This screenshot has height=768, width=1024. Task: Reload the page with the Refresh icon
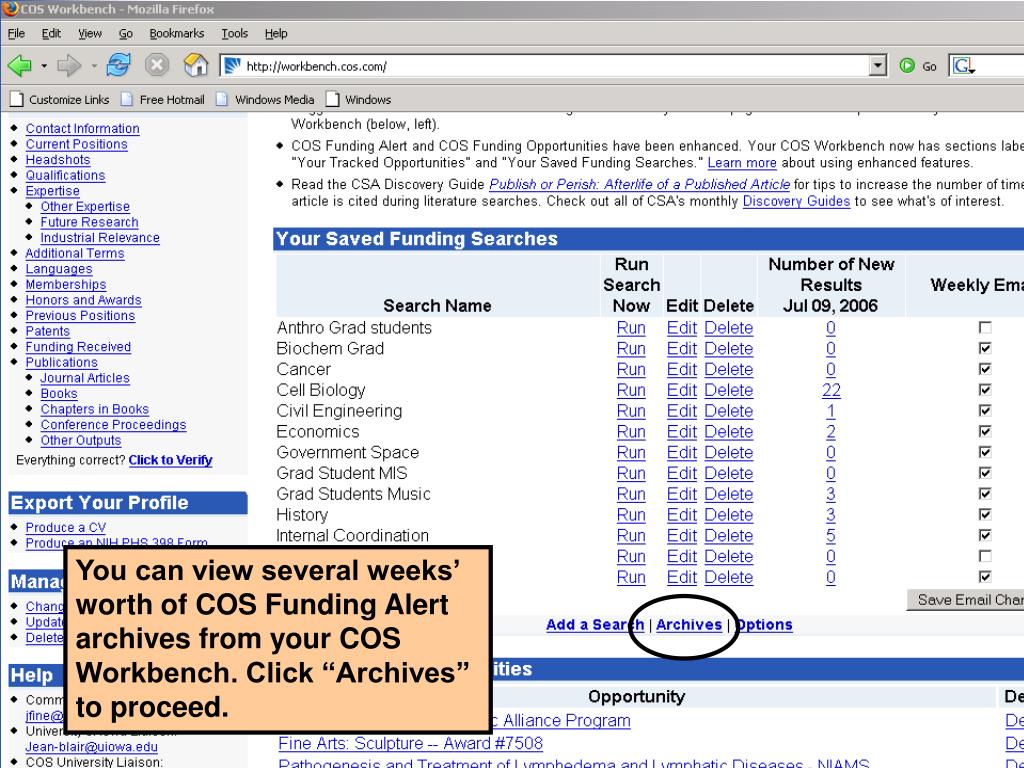pyautogui.click(x=119, y=65)
